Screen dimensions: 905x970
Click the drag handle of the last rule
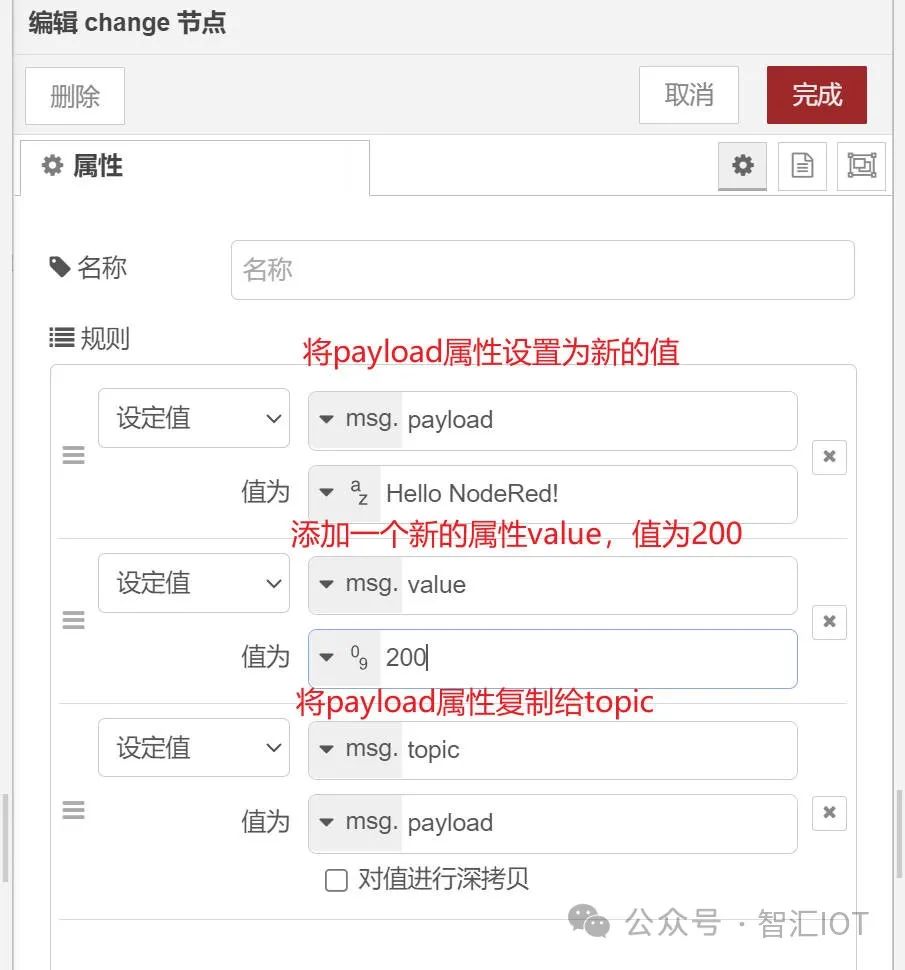coord(73,810)
